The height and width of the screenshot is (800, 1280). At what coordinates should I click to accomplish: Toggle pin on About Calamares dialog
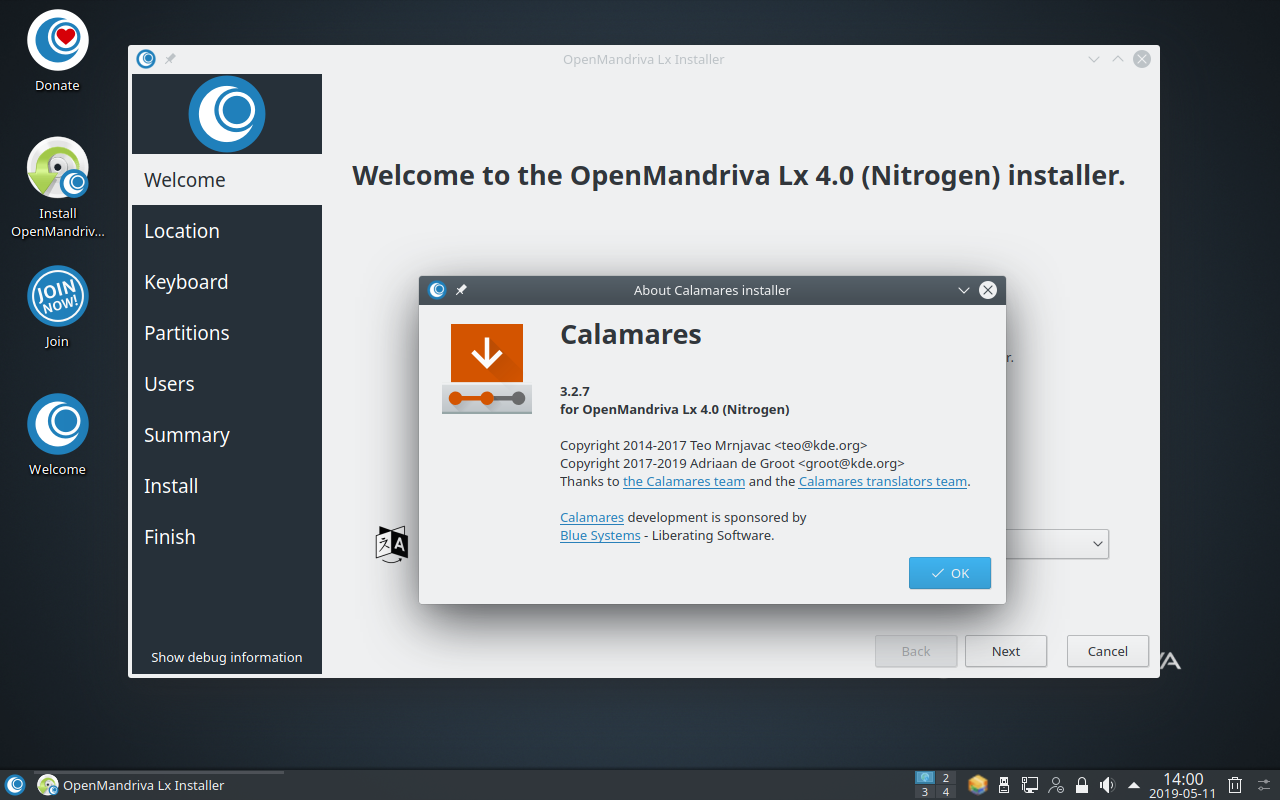(x=461, y=290)
